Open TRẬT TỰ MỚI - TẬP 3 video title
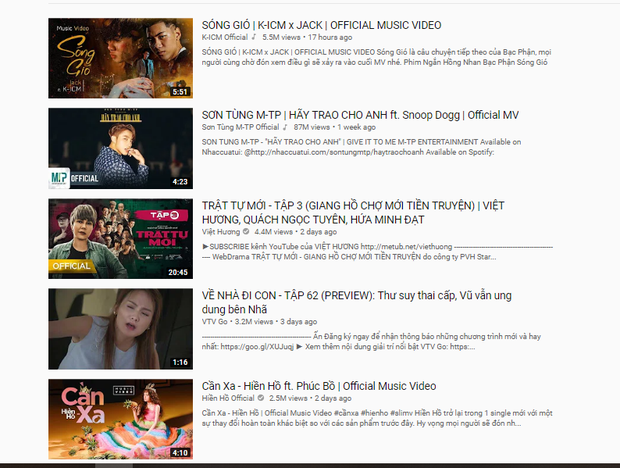This screenshot has height=468, width=620. [x=353, y=213]
